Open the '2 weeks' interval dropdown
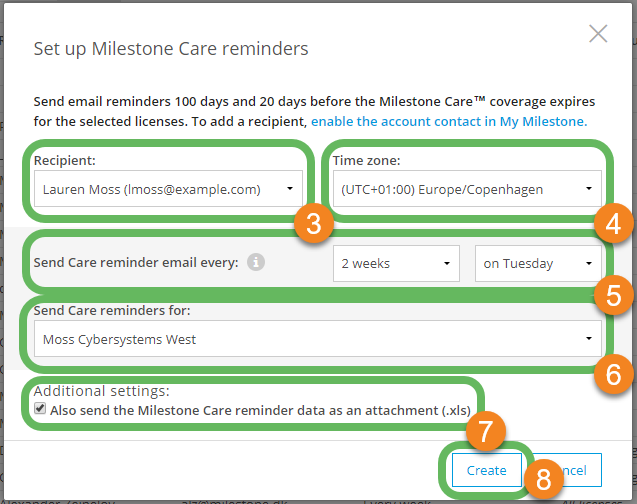Viewport: 637px width, 504px height. point(396,264)
